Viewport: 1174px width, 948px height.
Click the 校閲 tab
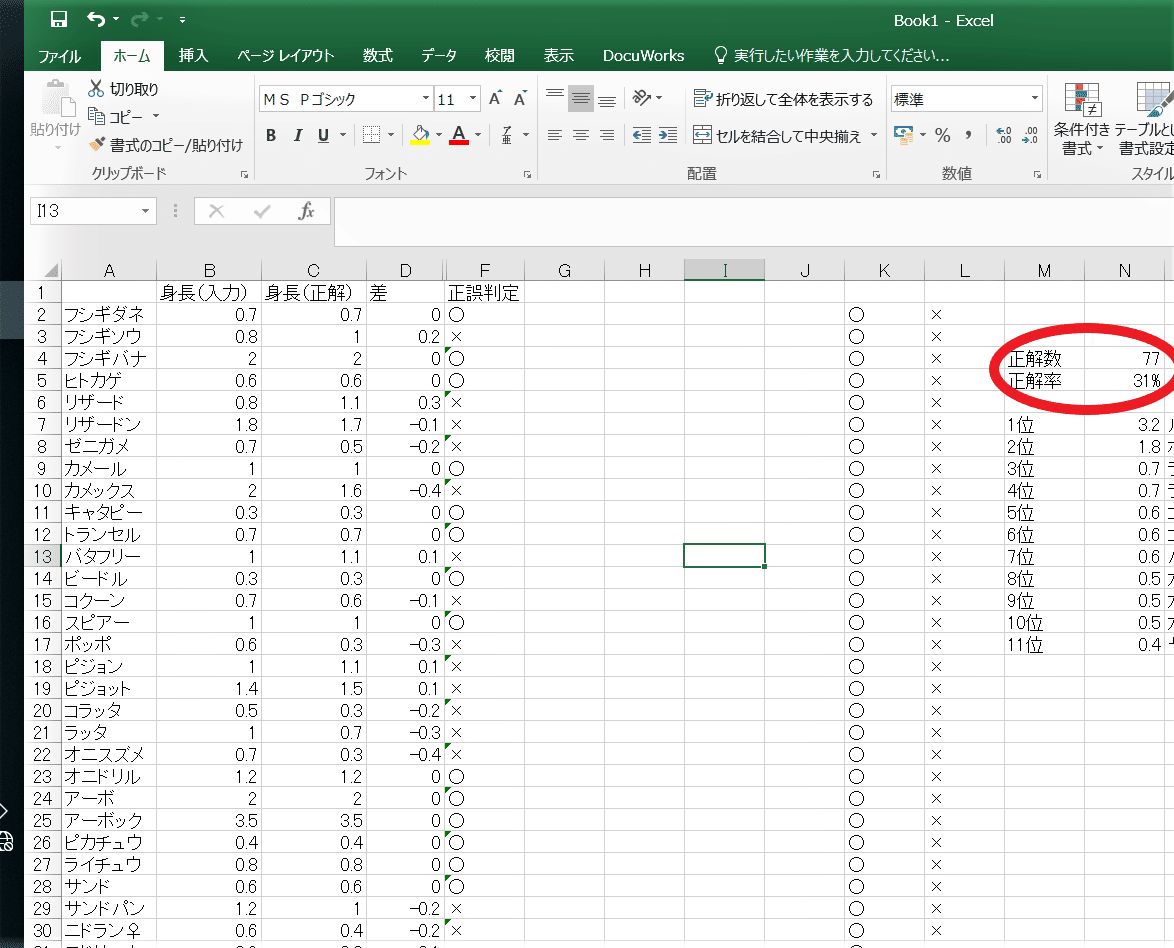click(499, 55)
